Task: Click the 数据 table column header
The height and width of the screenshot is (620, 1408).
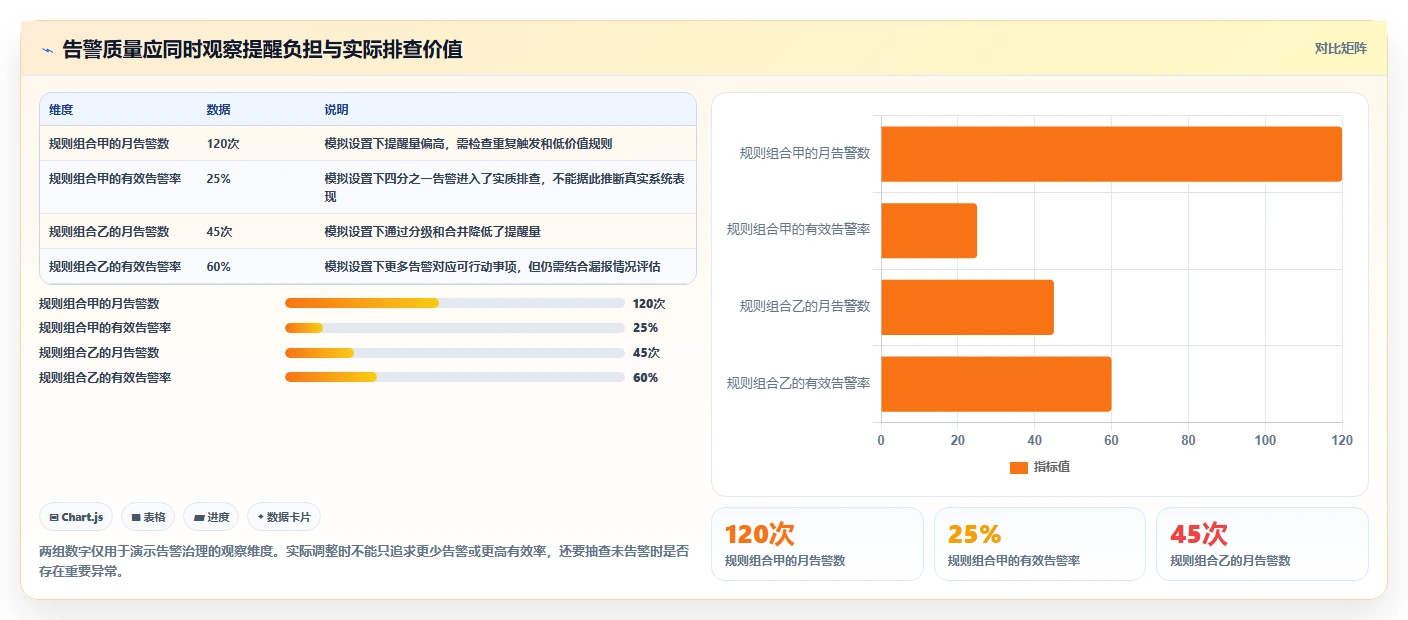Action: (219, 110)
